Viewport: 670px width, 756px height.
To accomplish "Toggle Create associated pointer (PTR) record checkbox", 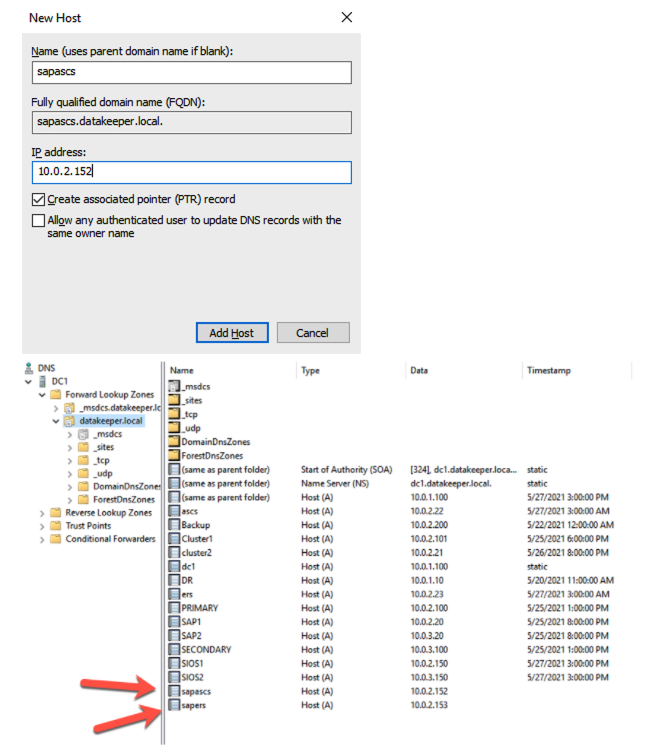I will pyautogui.click(x=38, y=199).
